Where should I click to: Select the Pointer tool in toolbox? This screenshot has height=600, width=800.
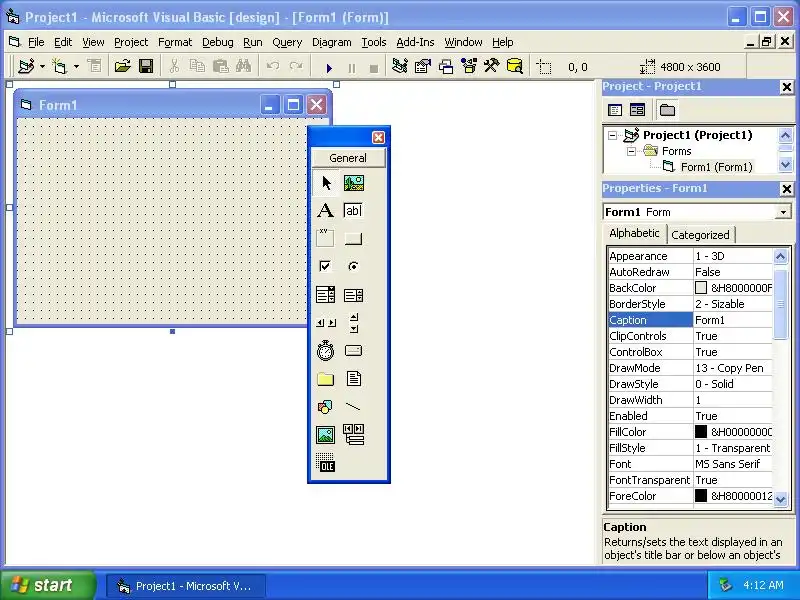[326, 183]
